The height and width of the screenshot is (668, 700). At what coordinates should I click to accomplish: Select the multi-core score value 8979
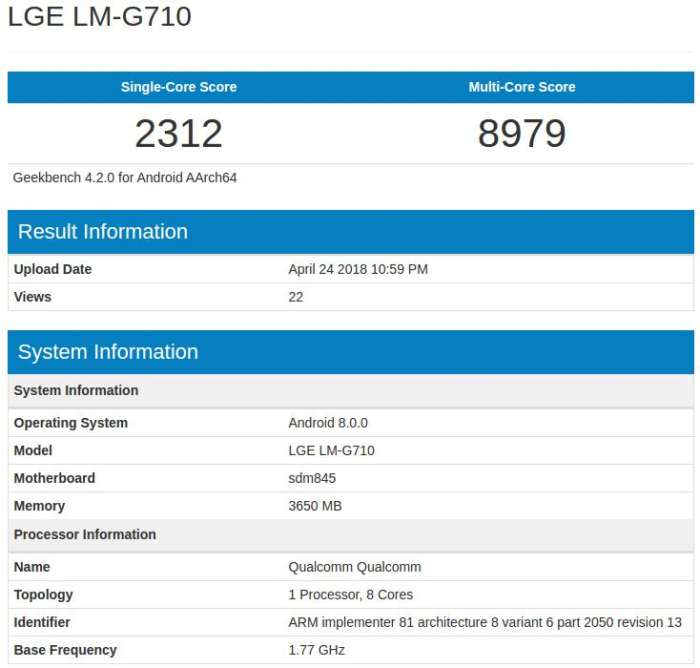tap(522, 133)
